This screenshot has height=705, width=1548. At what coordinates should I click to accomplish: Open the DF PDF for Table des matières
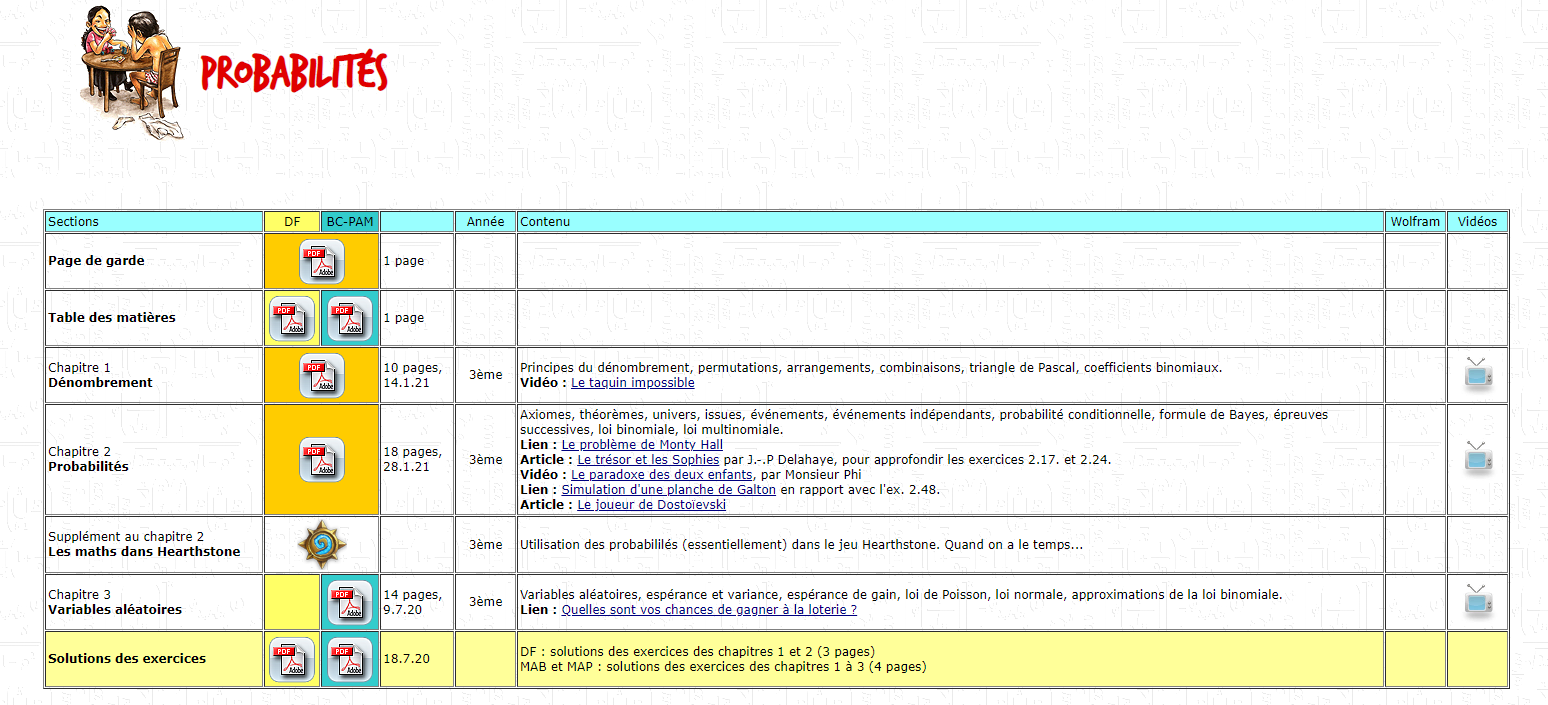click(292, 318)
